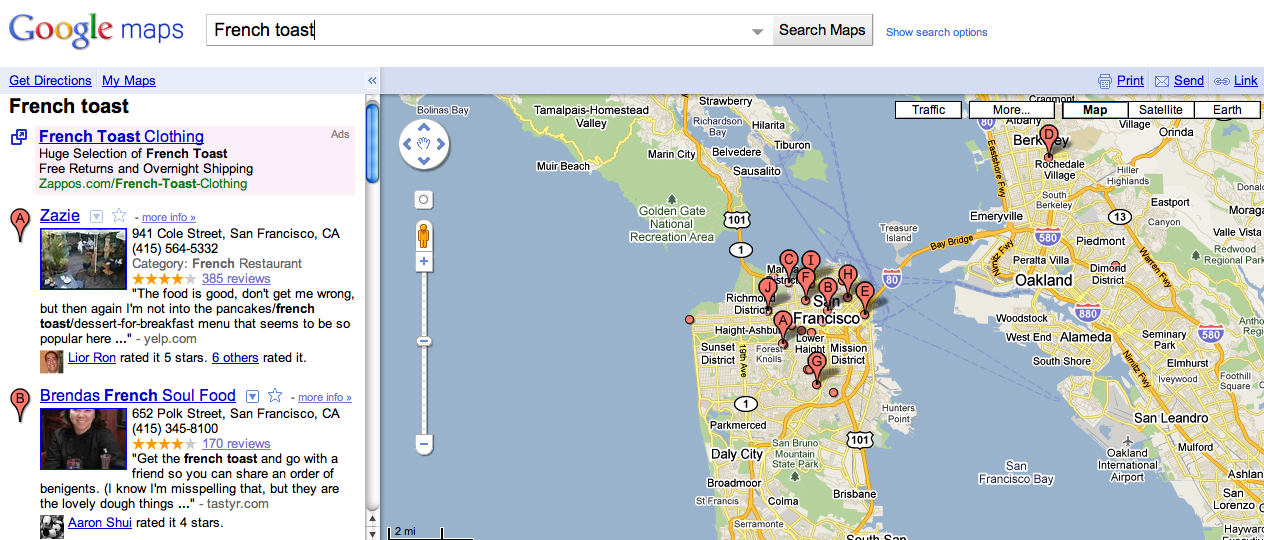The height and width of the screenshot is (540, 1264).
Task: Click the Search Maps button
Action: pyautogui.click(x=822, y=30)
